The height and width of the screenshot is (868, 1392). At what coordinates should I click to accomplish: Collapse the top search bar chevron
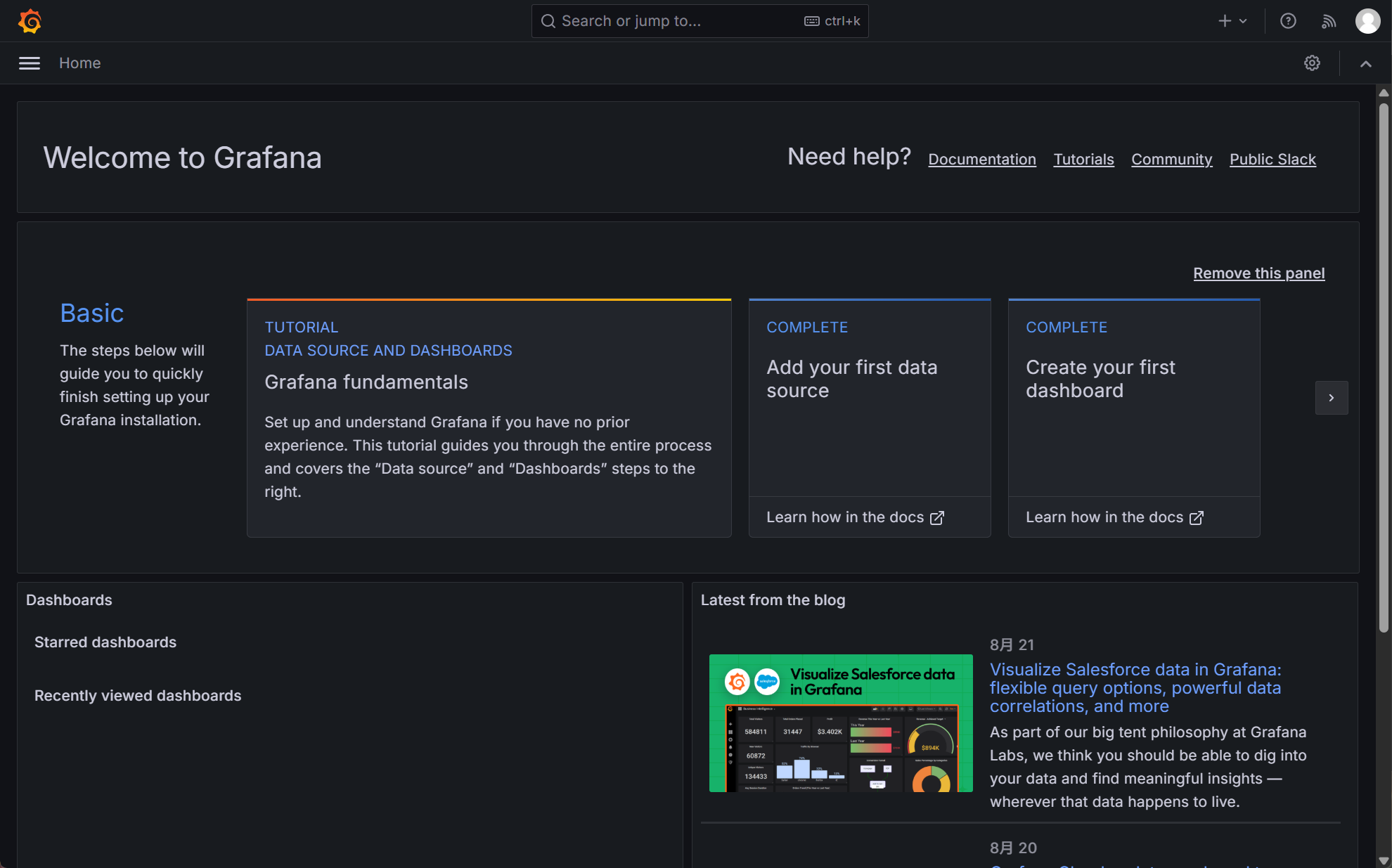tap(1365, 63)
